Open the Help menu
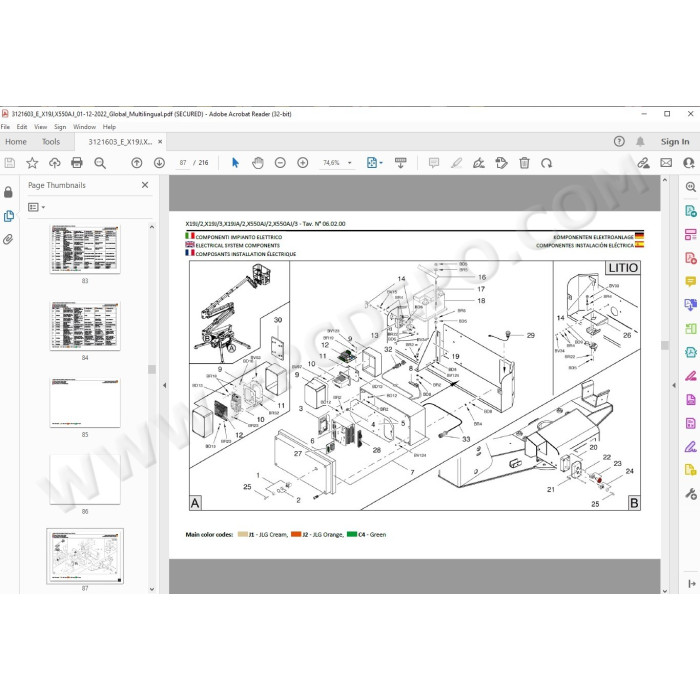The width and height of the screenshot is (700, 700). coord(109,127)
